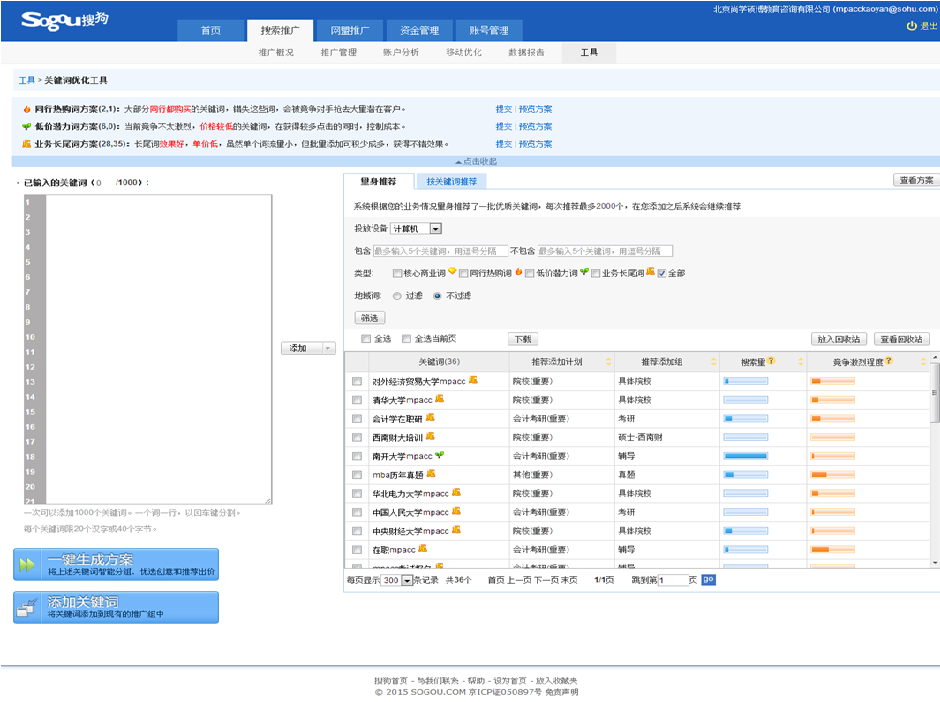940x702 pixels.
Task: Click the 一键生成方案 fast-forward arrow icon
Action: 28,565
